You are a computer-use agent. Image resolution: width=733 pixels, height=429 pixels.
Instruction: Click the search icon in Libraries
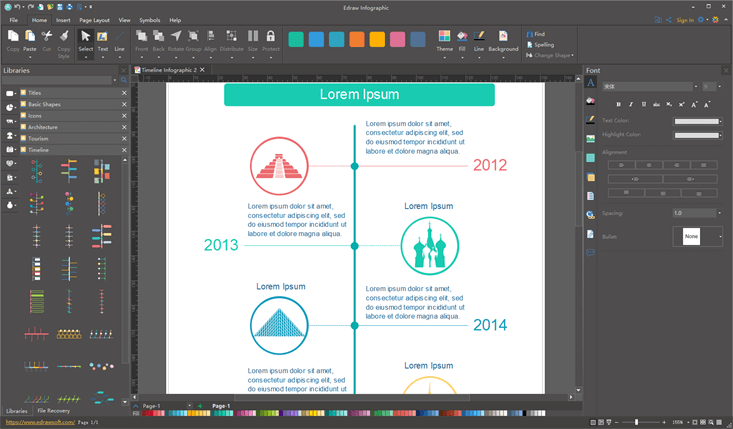[123, 80]
